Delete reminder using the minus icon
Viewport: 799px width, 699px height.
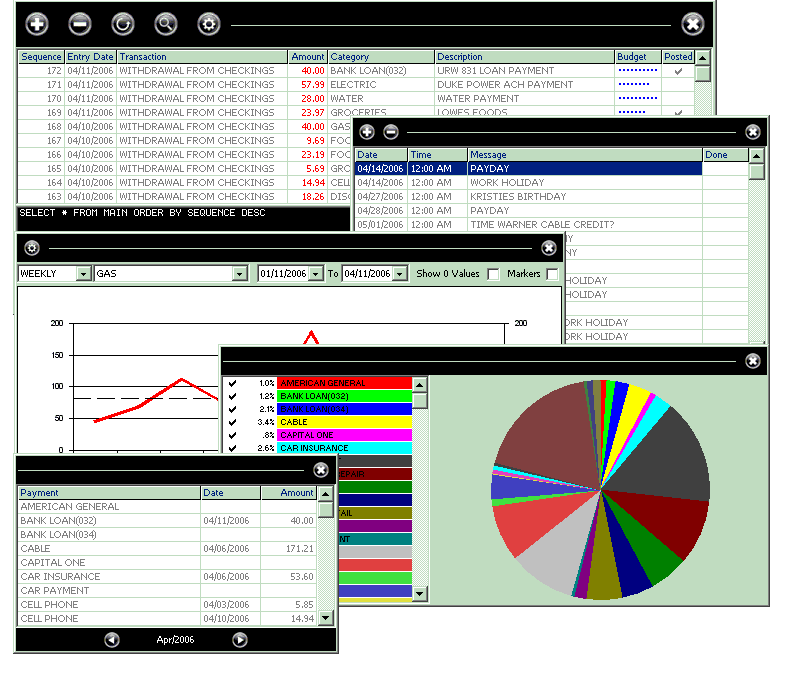point(391,132)
